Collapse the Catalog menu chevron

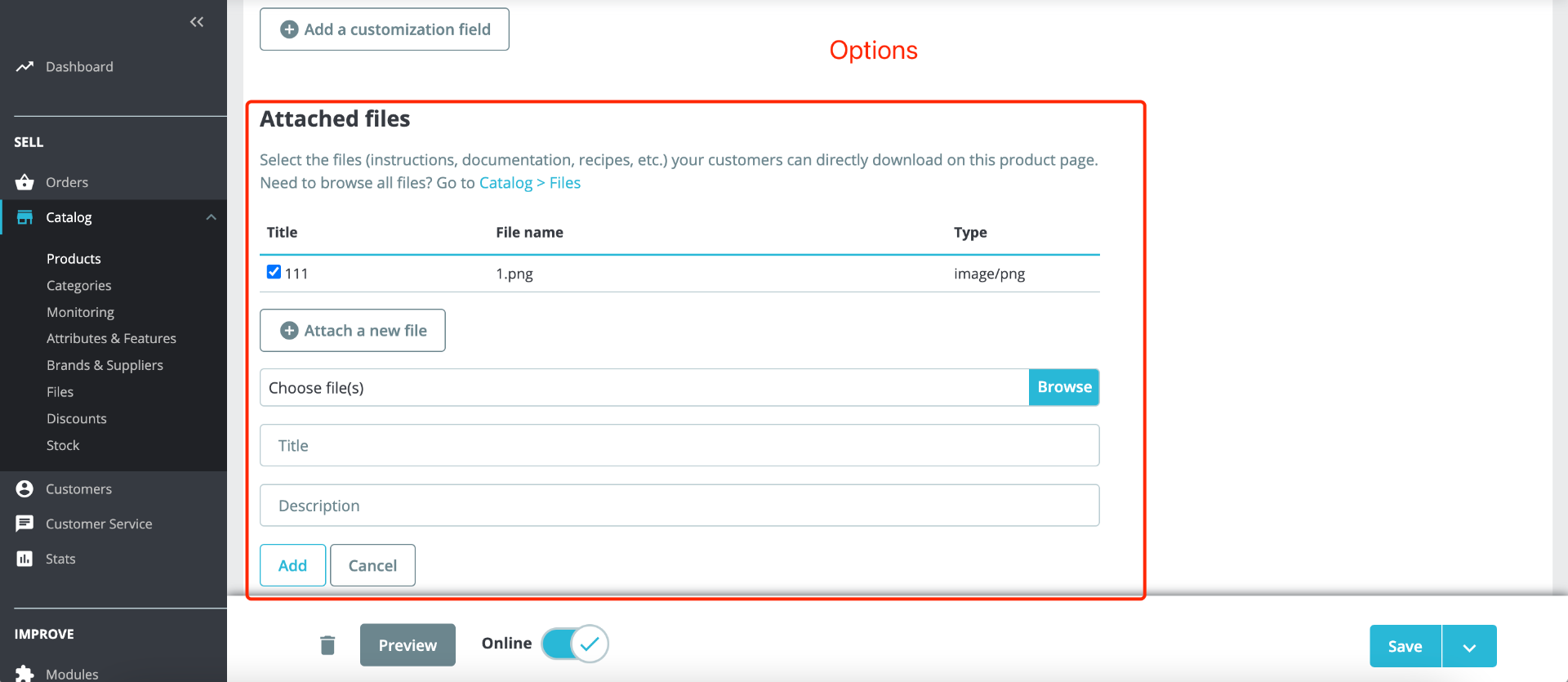(211, 217)
